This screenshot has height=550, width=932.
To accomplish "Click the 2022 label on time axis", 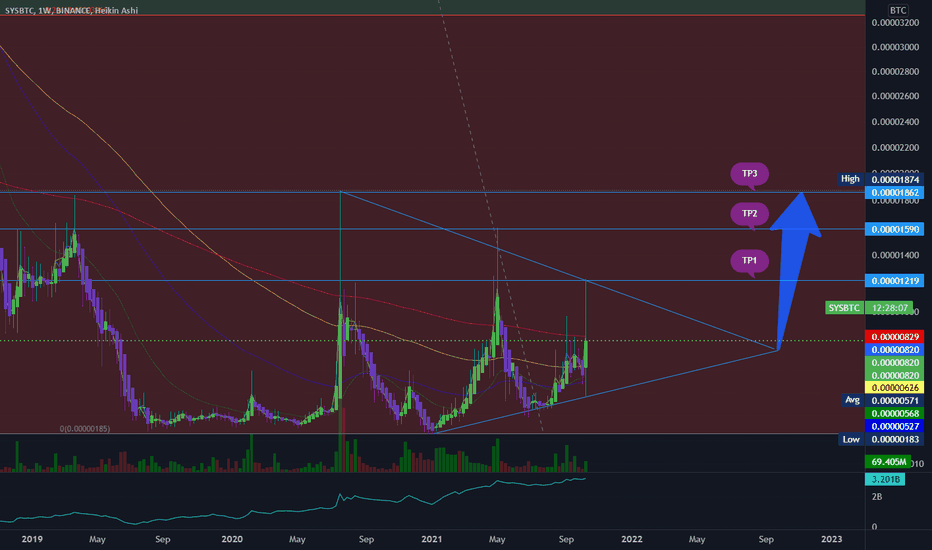I will point(632,539).
